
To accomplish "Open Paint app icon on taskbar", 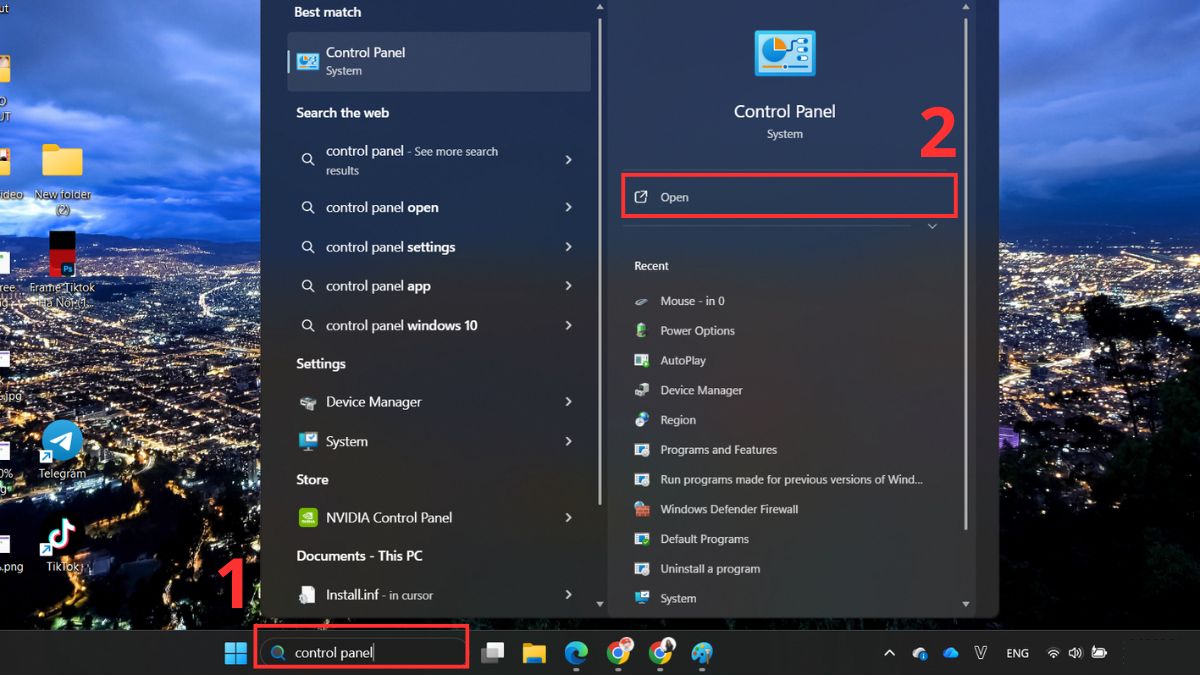I will click(x=702, y=653).
